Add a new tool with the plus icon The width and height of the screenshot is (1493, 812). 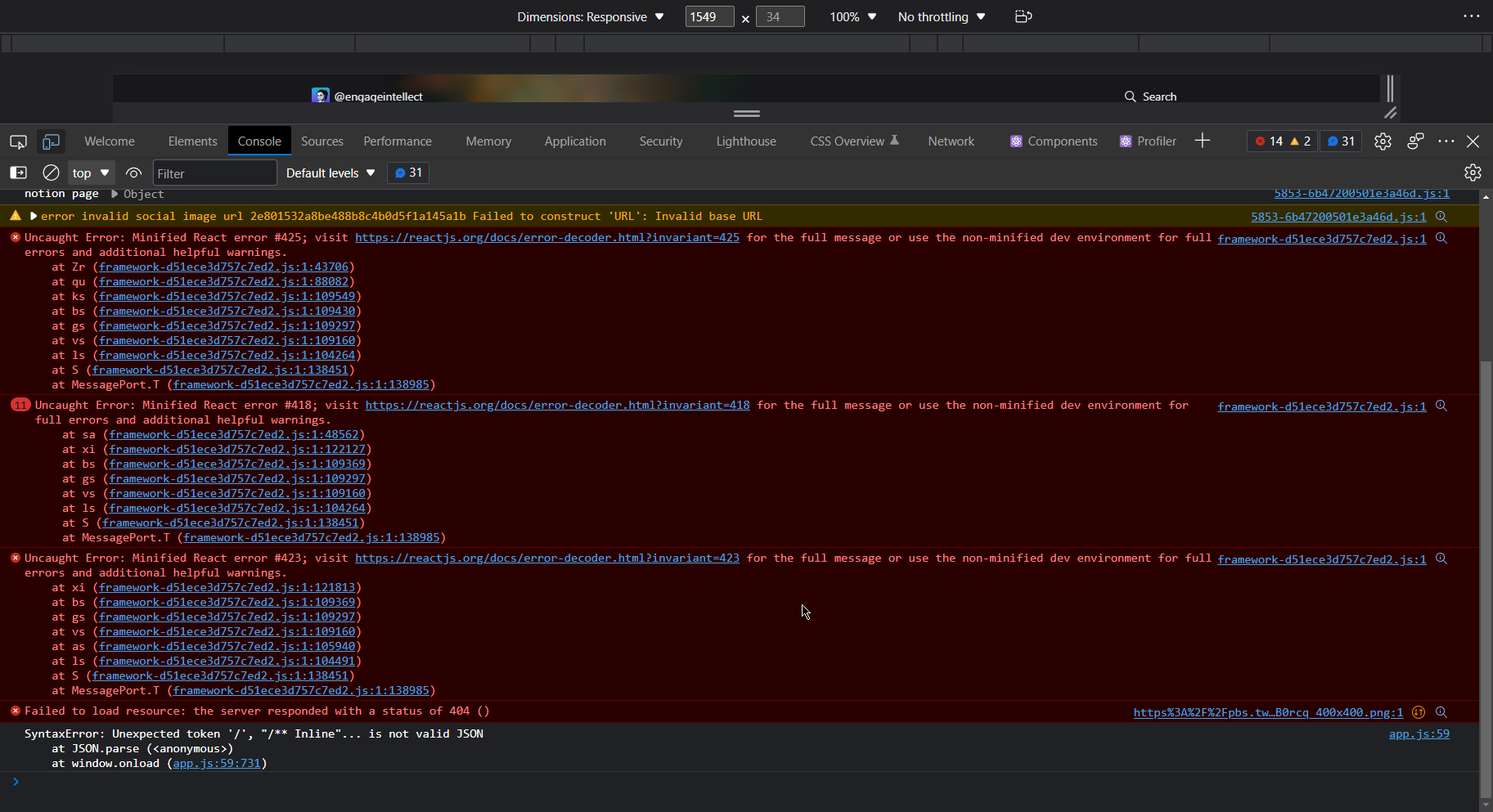pos(1202,141)
